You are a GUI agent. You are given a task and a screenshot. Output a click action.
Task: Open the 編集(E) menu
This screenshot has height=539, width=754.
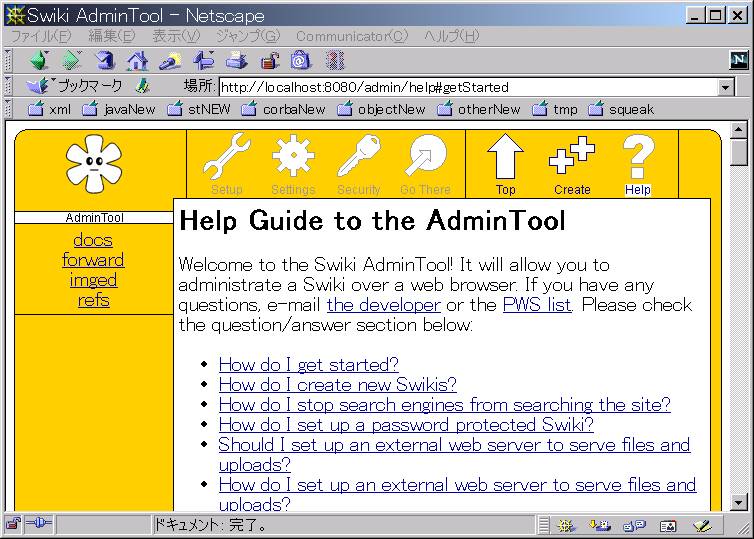point(112,36)
